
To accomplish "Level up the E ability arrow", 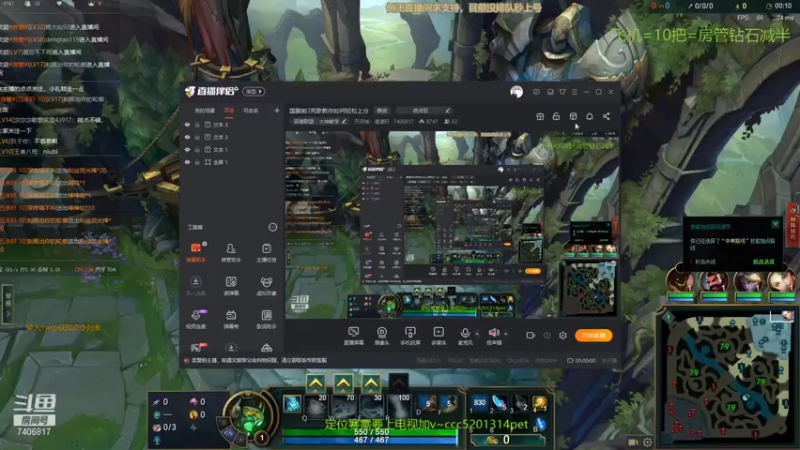I will pos(371,383).
